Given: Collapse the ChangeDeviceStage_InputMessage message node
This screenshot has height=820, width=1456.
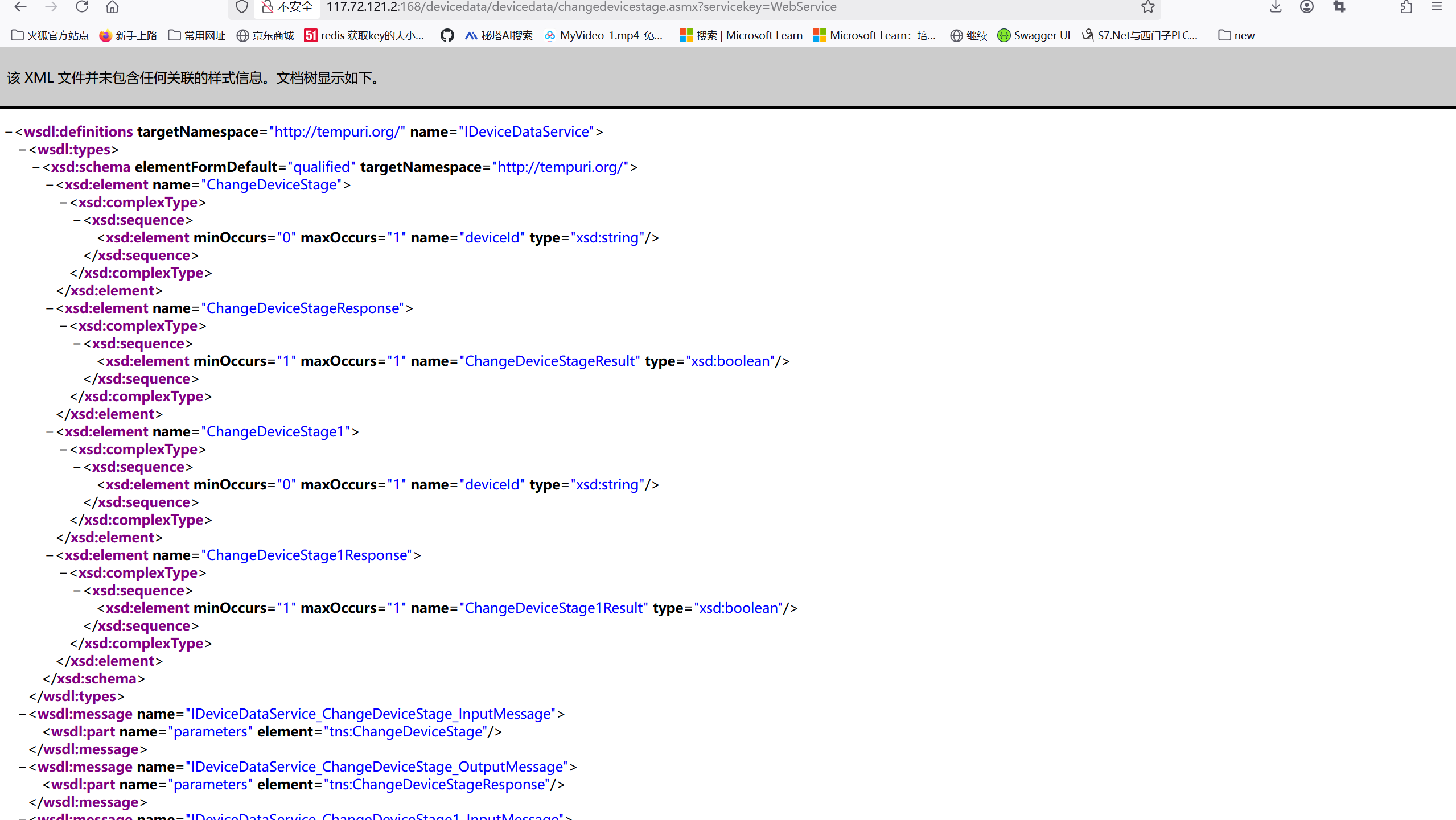Looking at the screenshot, I should pos(22,714).
